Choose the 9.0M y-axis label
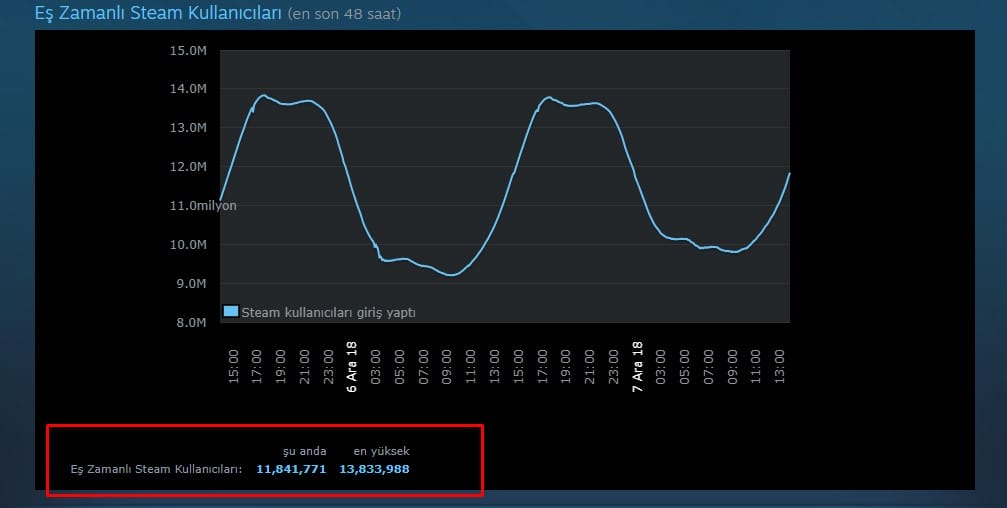 (x=190, y=284)
